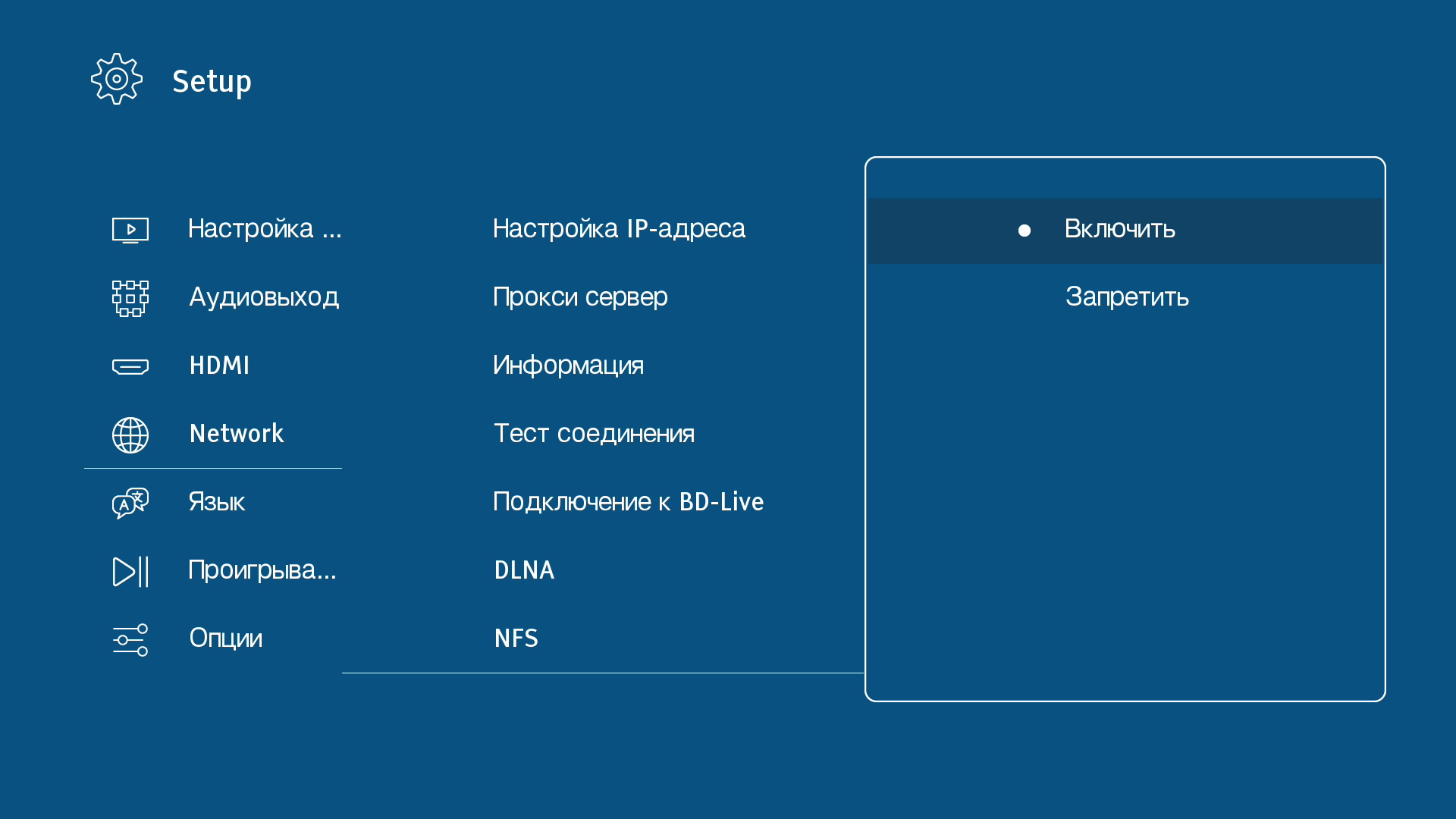Select the play/pause Проигрыва... icon
1456x819 pixels.
click(x=130, y=572)
